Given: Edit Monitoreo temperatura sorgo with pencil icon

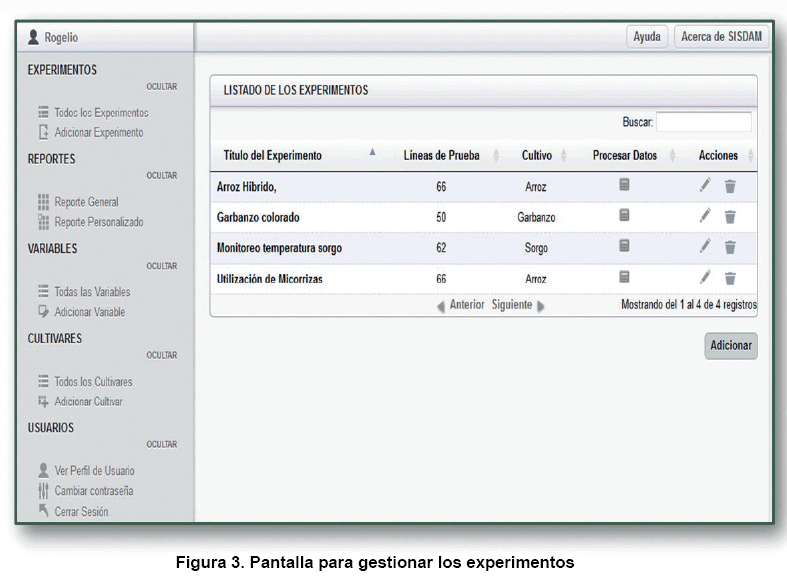Looking at the screenshot, I should coord(705,246).
